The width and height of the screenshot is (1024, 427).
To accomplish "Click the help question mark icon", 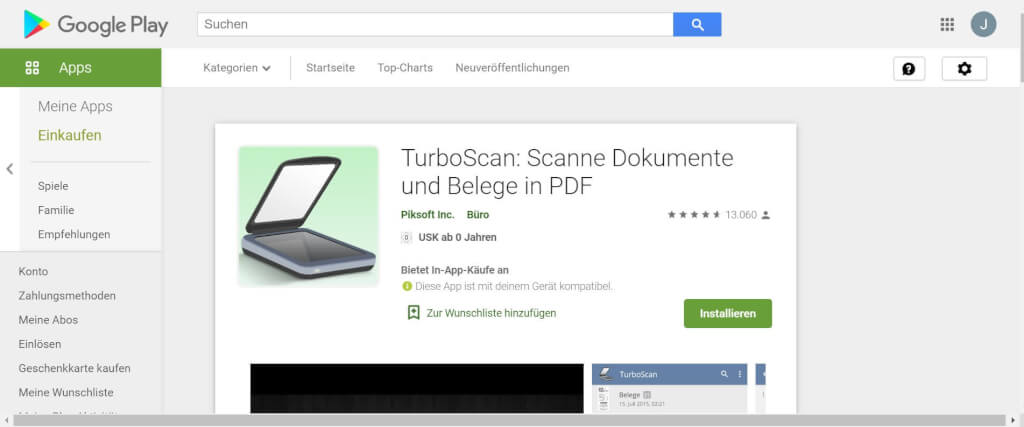I will point(909,69).
